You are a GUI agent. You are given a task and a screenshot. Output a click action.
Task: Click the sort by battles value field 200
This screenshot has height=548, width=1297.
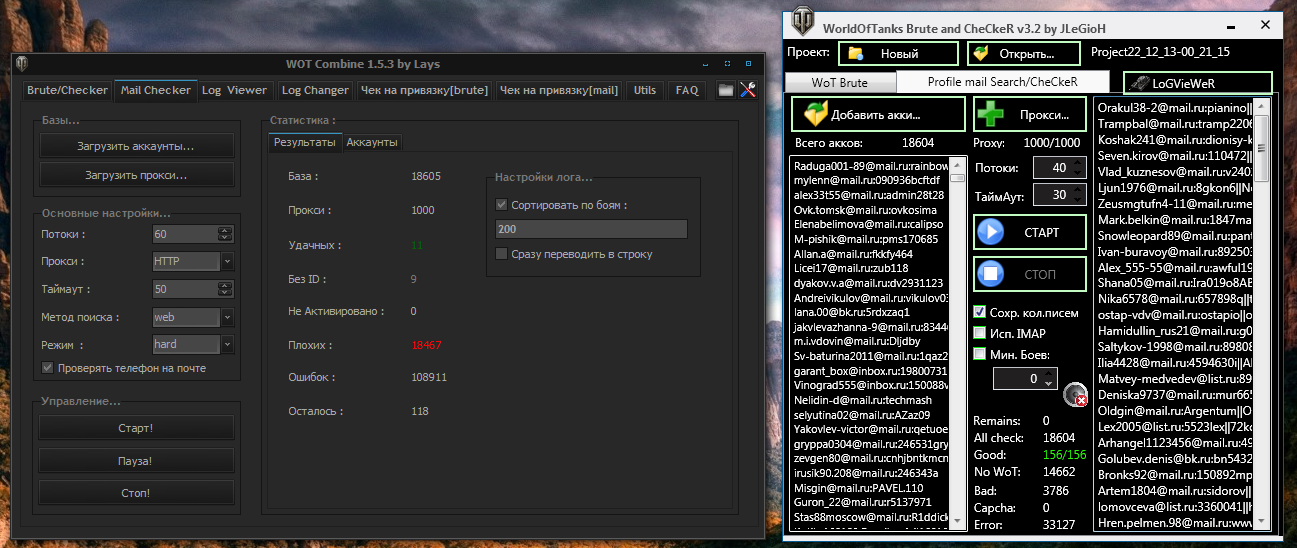click(x=591, y=229)
